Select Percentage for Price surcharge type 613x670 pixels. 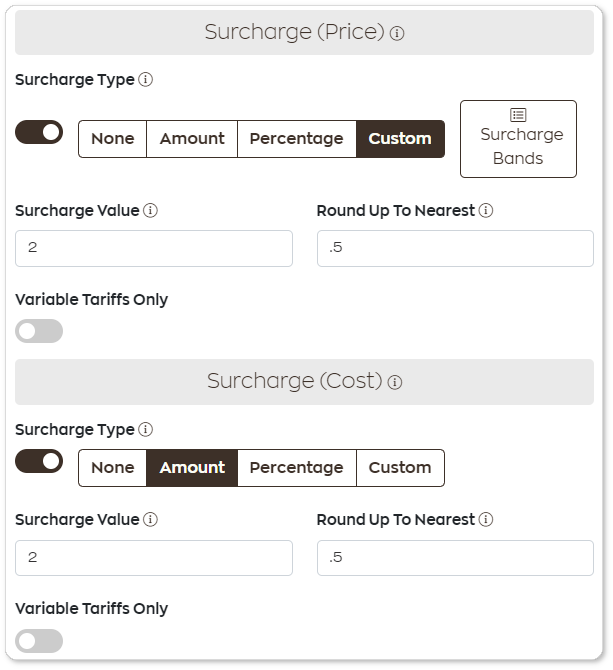[296, 139]
